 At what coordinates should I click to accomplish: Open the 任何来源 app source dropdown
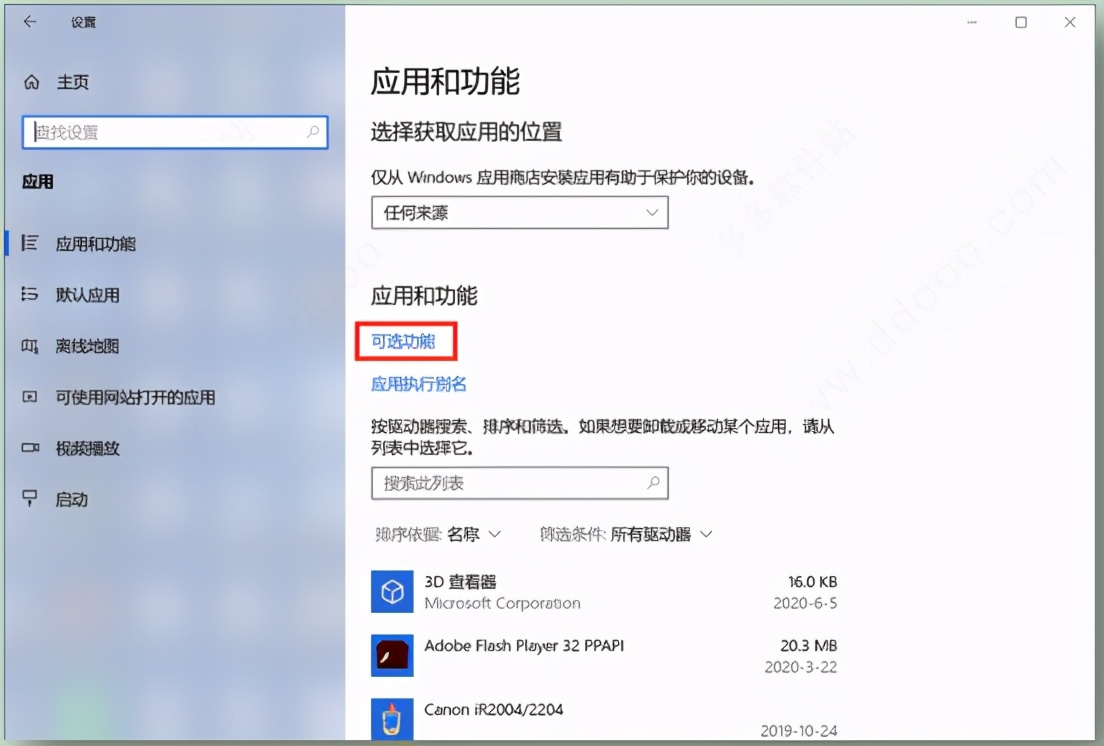[x=519, y=212]
